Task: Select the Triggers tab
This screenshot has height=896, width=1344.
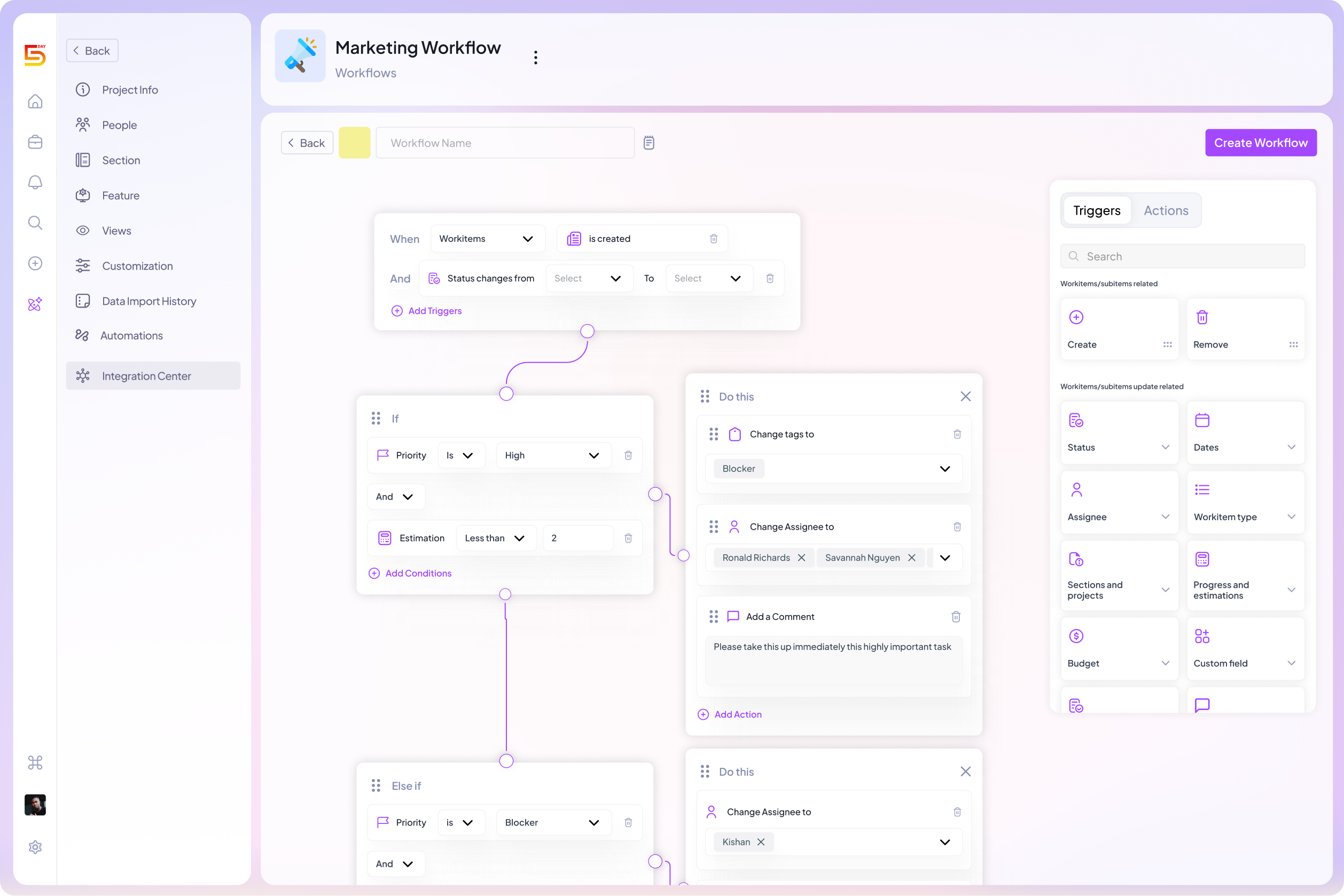Action: [x=1096, y=211]
